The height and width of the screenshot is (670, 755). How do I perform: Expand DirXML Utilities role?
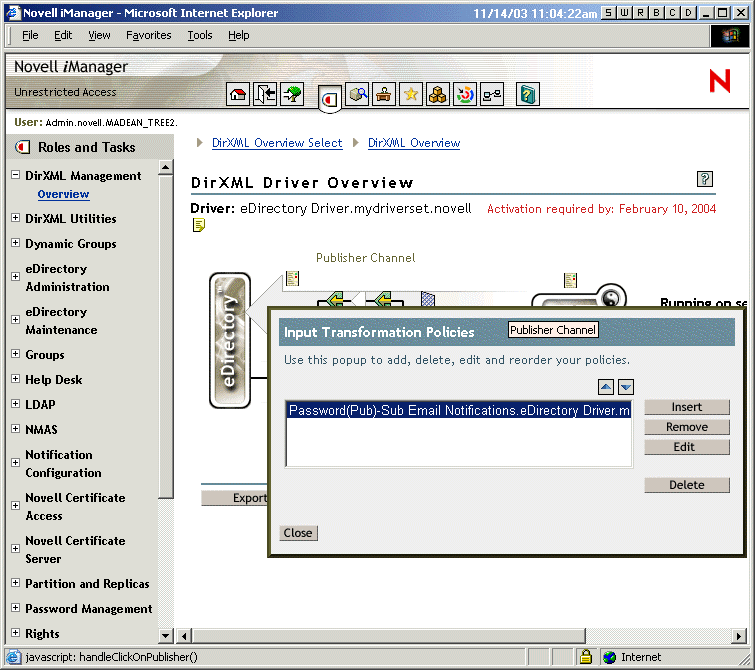[x=15, y=218]
